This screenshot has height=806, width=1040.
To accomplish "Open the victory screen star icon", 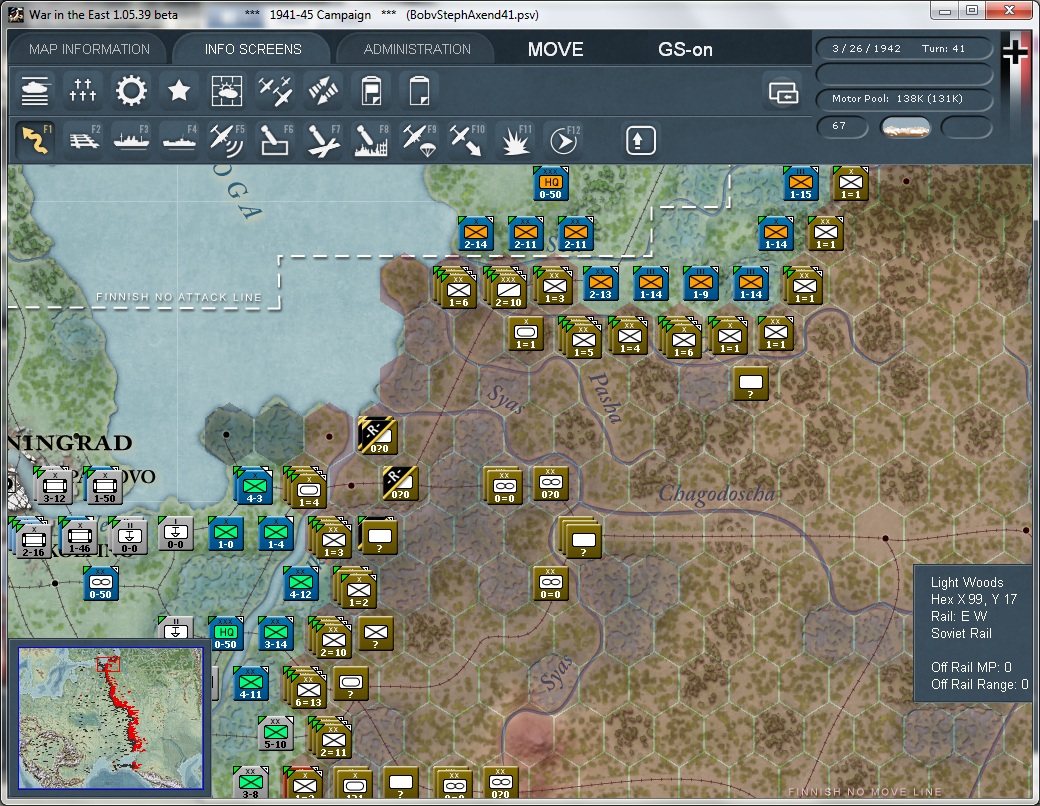I will (178, 91).
